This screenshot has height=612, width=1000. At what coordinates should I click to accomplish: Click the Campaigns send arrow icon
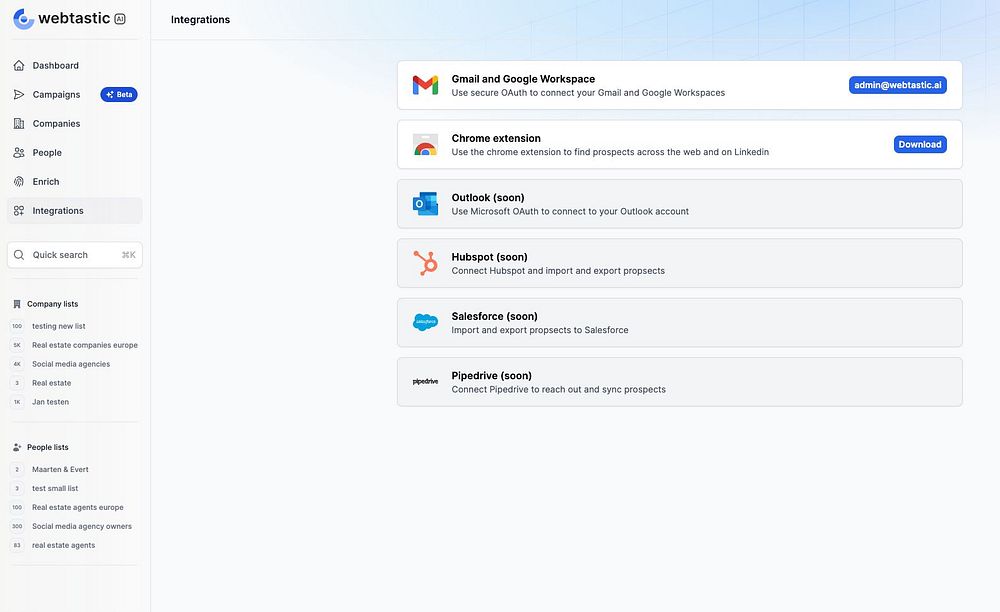click(19, 94)
